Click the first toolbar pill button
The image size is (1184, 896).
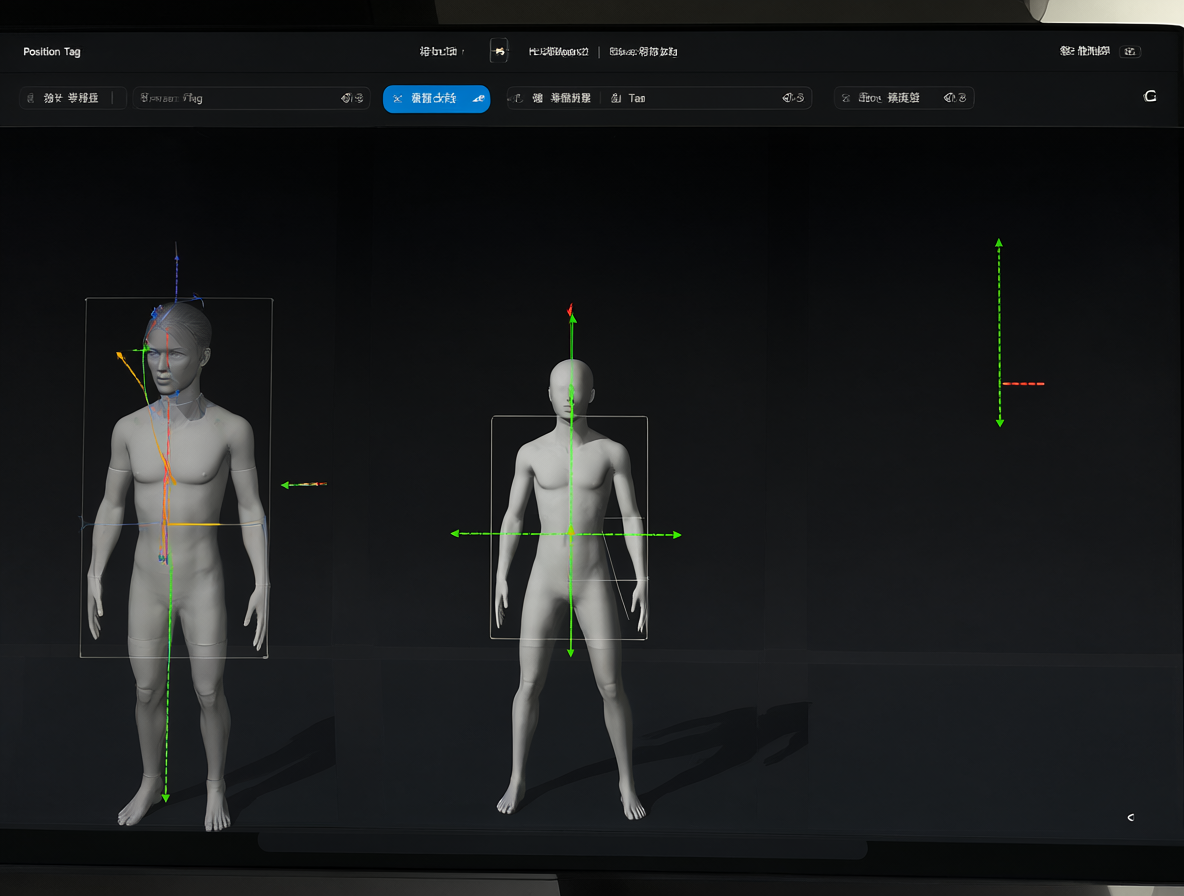tap(72, 98)
